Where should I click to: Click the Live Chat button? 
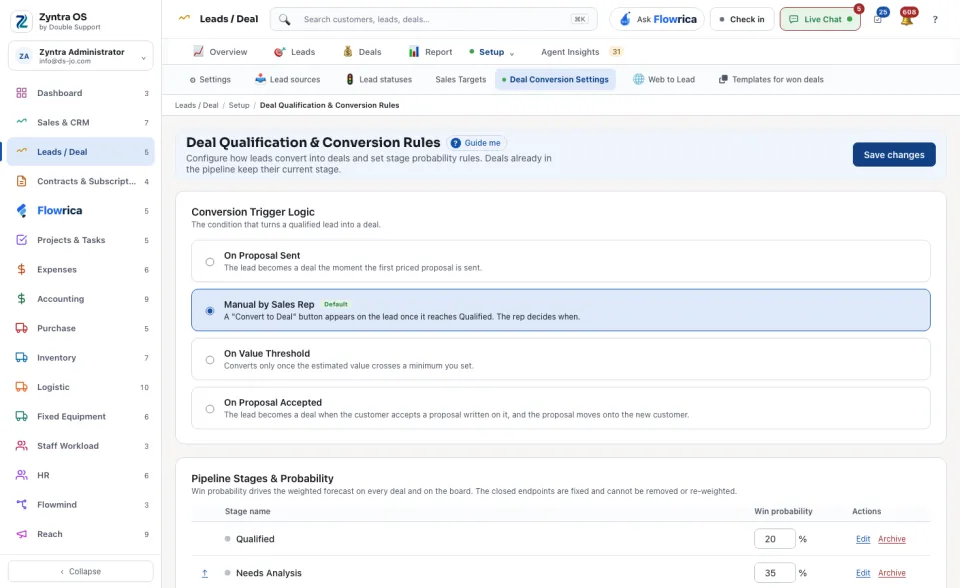pos(820,20)
